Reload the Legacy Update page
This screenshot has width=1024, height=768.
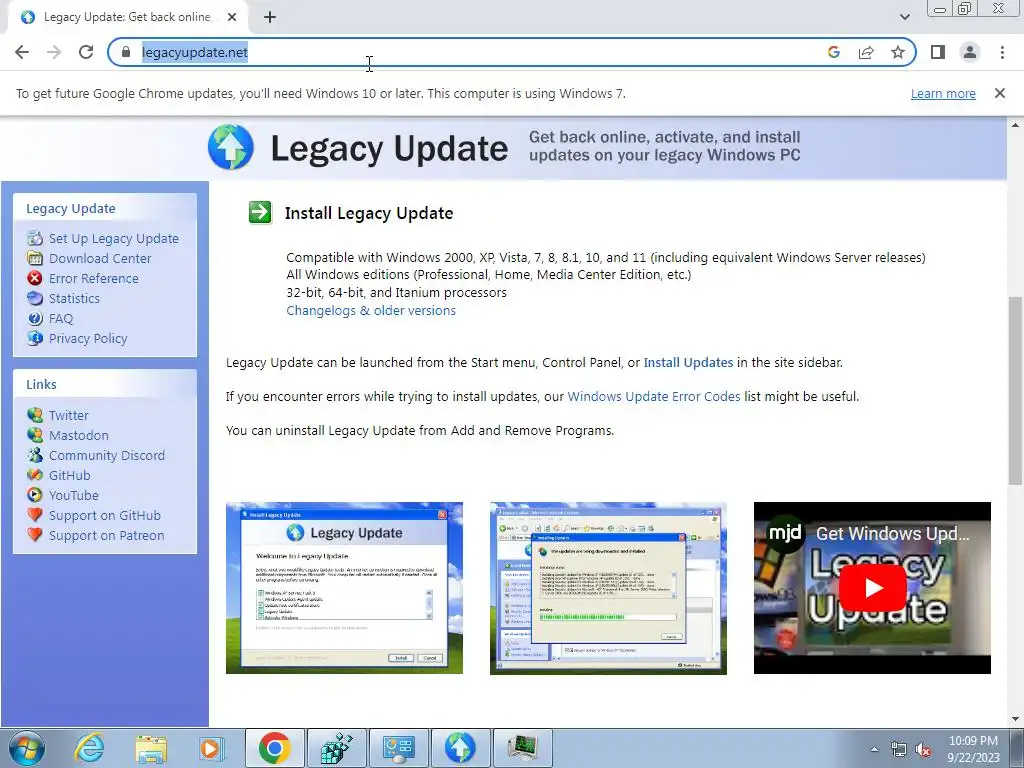86,52
